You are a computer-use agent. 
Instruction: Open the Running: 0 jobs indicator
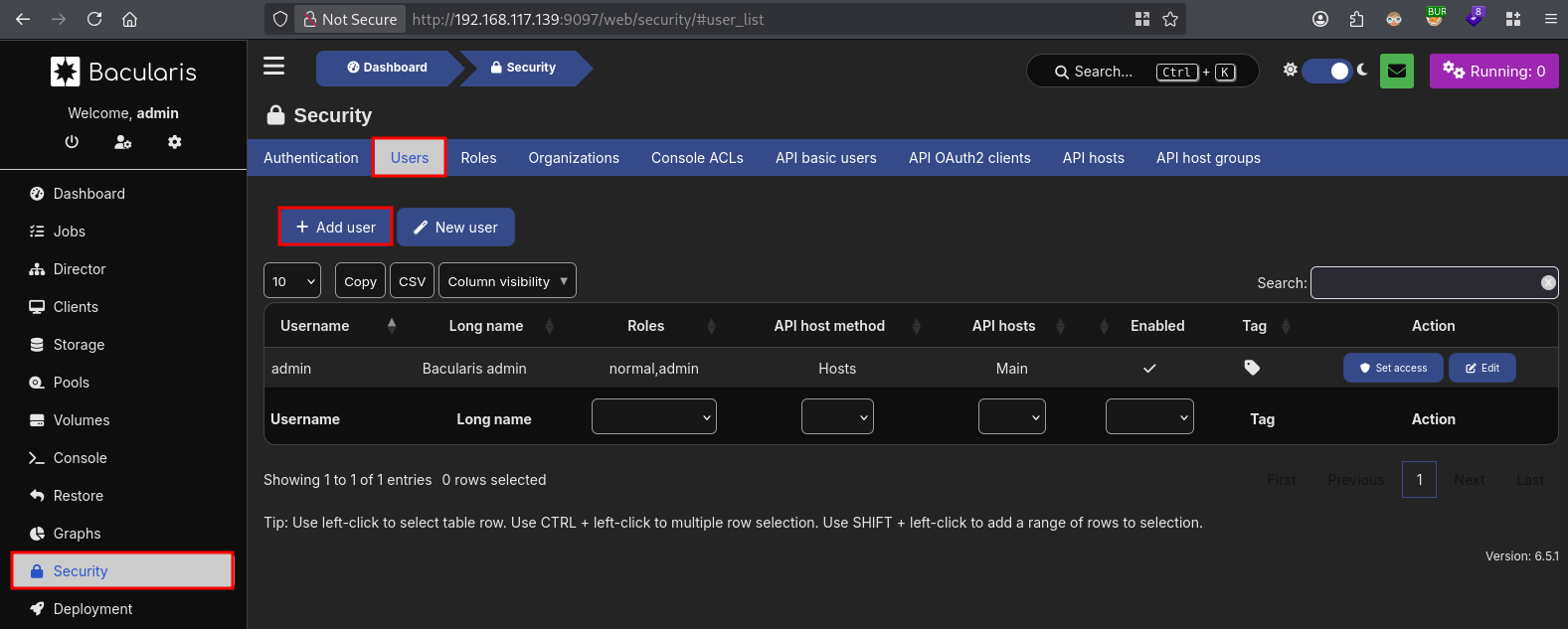[x=1494, y=72]
